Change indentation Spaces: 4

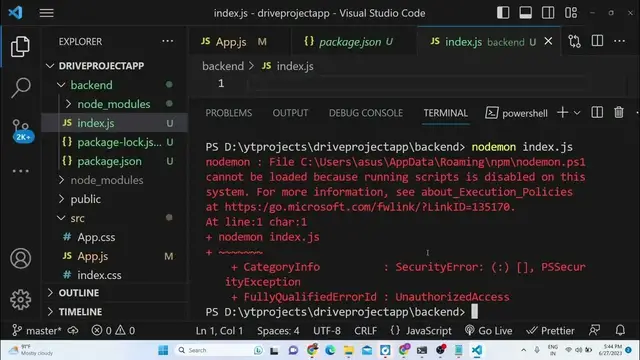point(278,330)
